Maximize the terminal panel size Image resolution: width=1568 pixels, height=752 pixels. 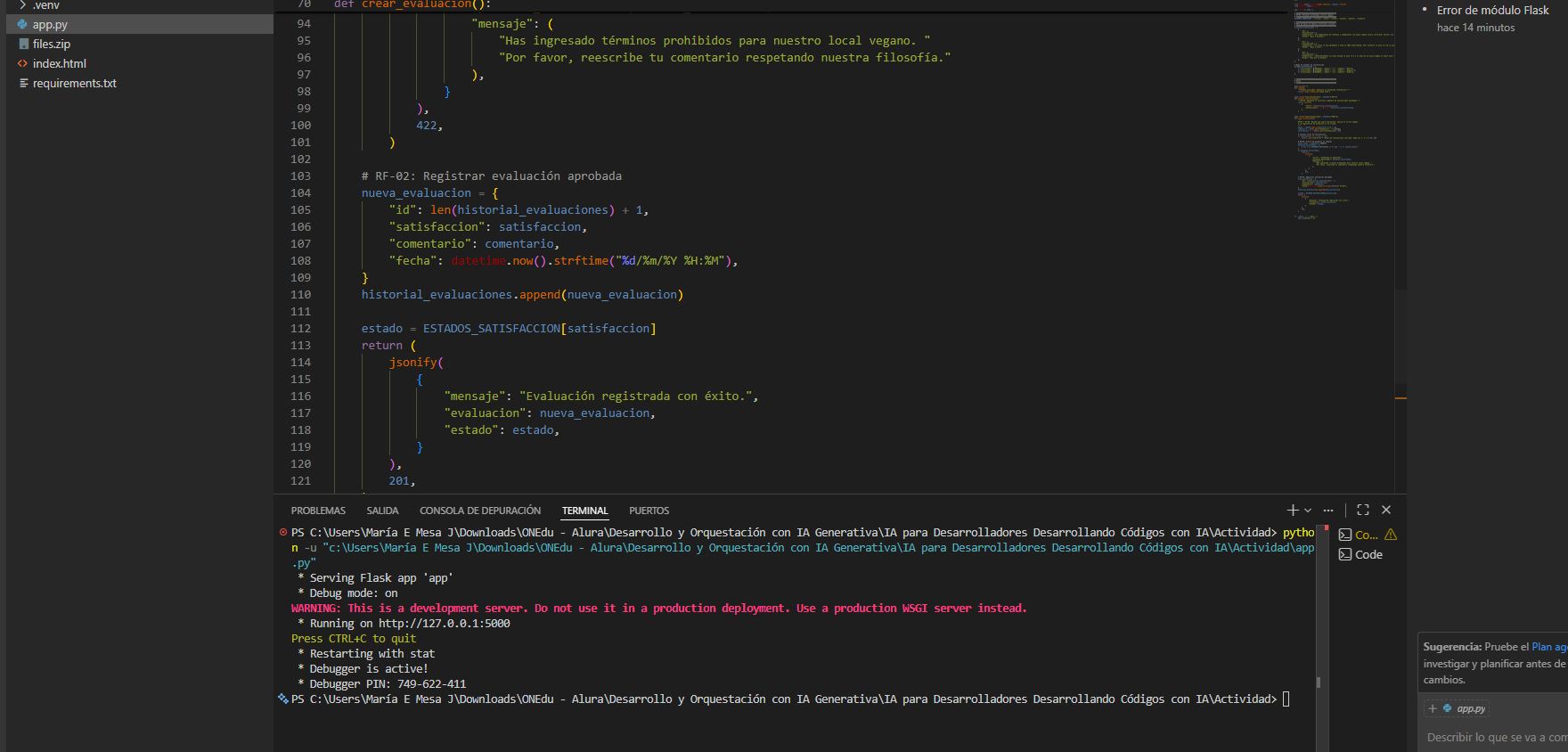pyautogui.click(x=1362, y=511)
